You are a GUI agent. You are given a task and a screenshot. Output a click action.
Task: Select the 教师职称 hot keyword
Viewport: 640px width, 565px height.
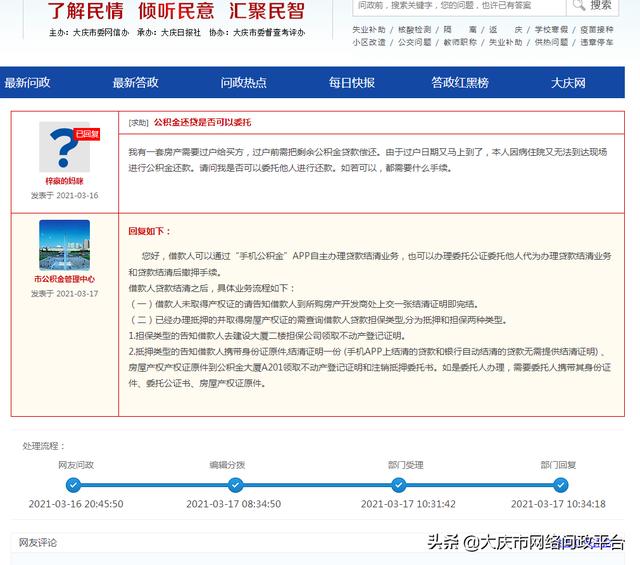click(x=460, y=42)
